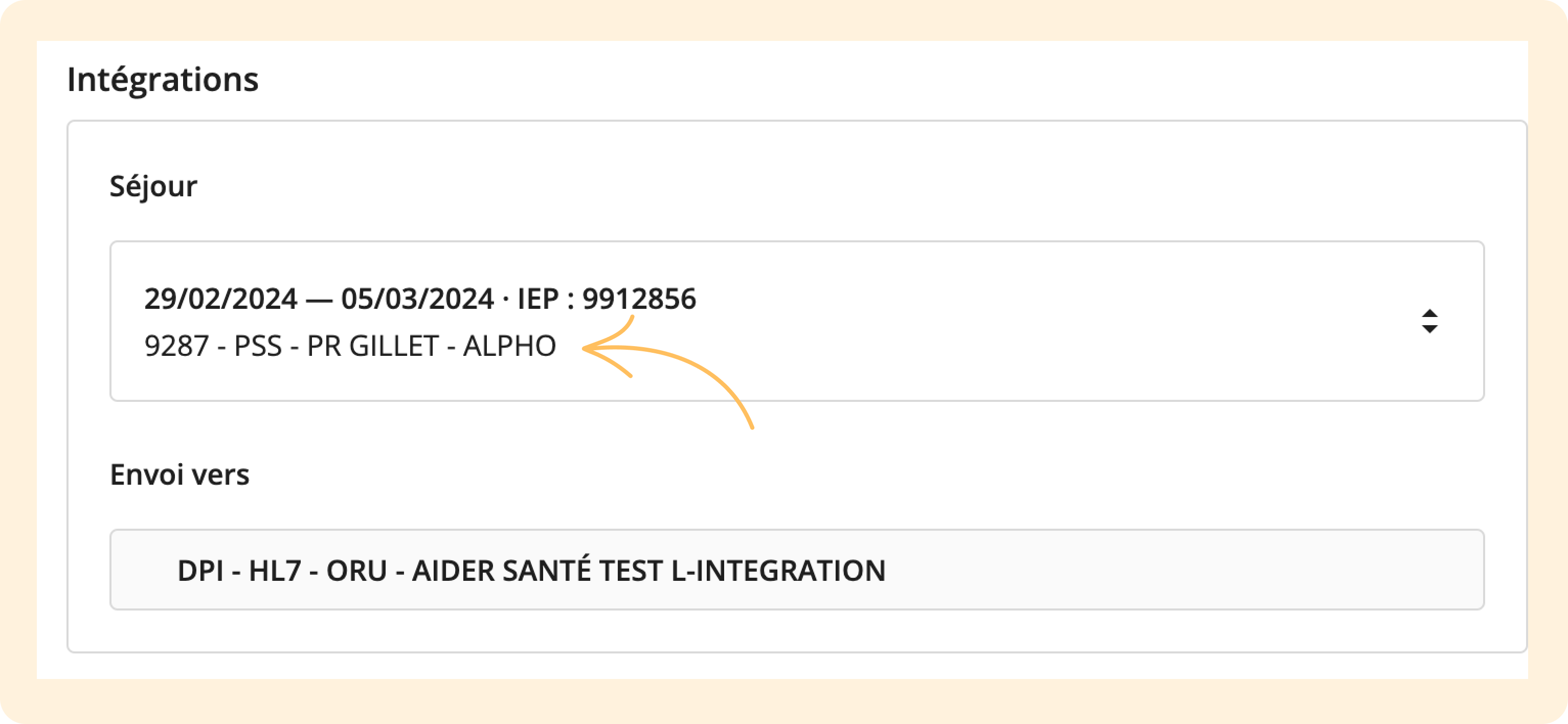
Task: Click the end date 05/03/2024
Action: tap(417, 299)
